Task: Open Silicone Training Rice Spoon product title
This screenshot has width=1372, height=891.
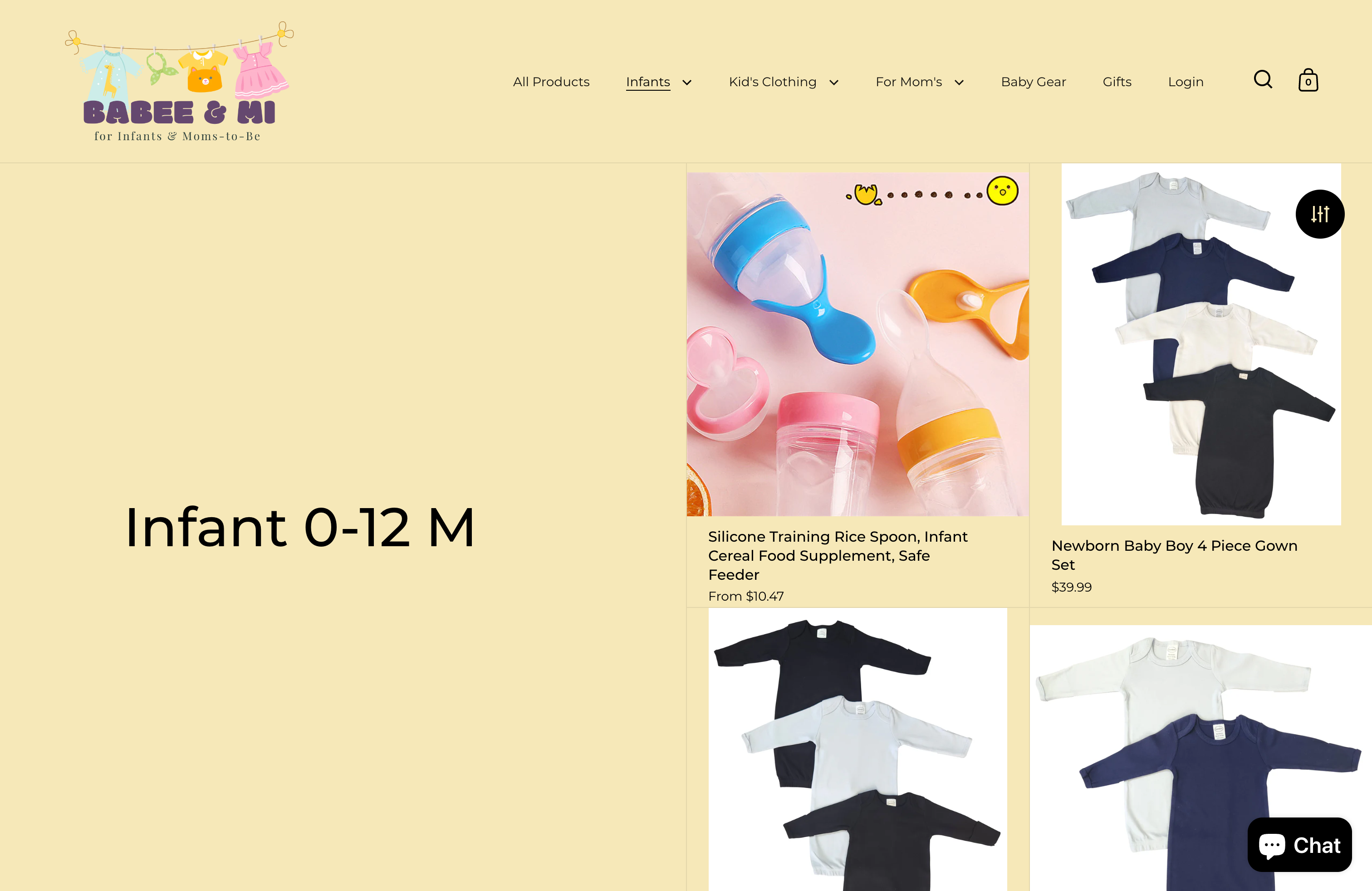Action: pyautogui.click(x=838, y=556)
